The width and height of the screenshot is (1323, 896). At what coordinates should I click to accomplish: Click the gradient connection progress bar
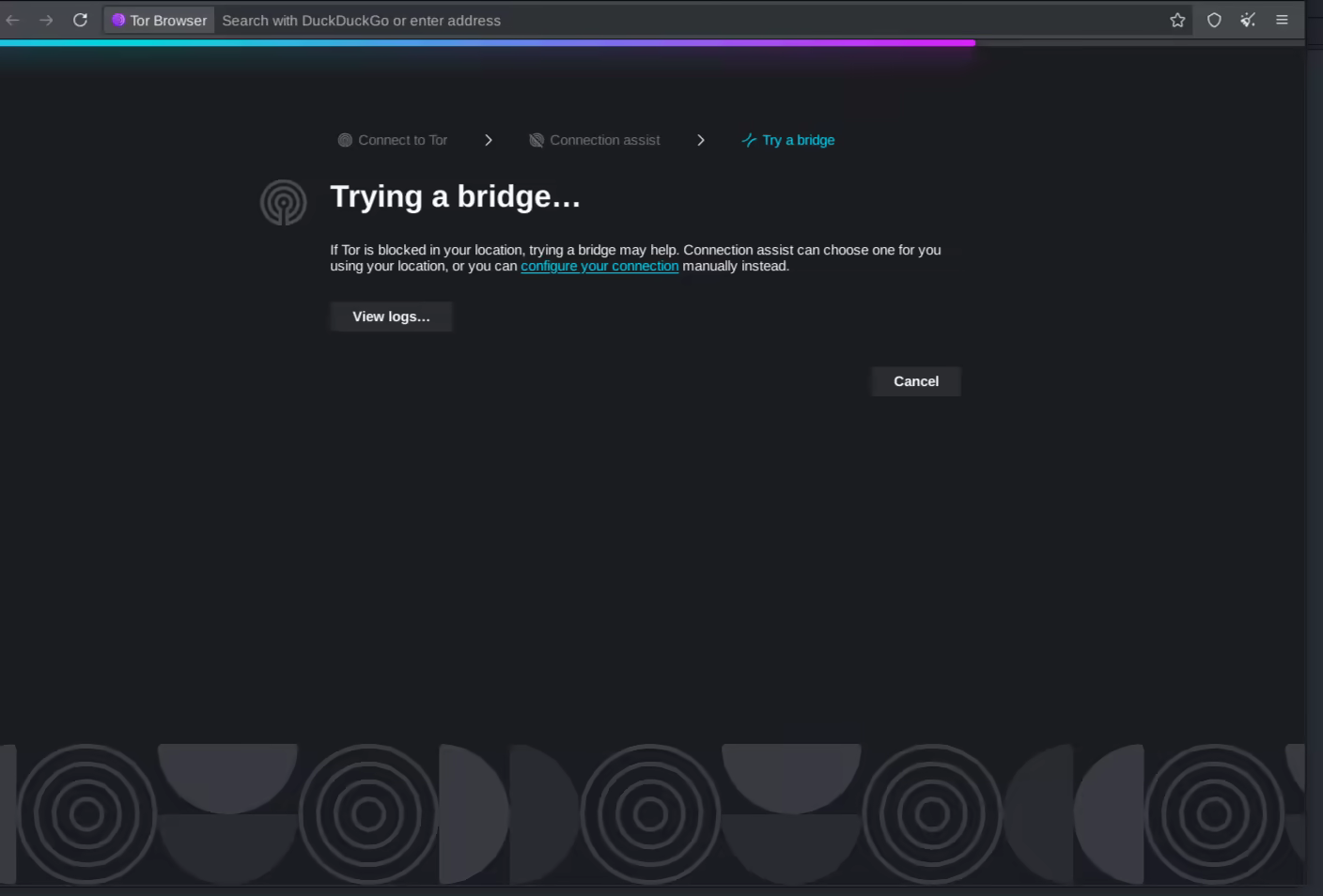tap(487, 42)
